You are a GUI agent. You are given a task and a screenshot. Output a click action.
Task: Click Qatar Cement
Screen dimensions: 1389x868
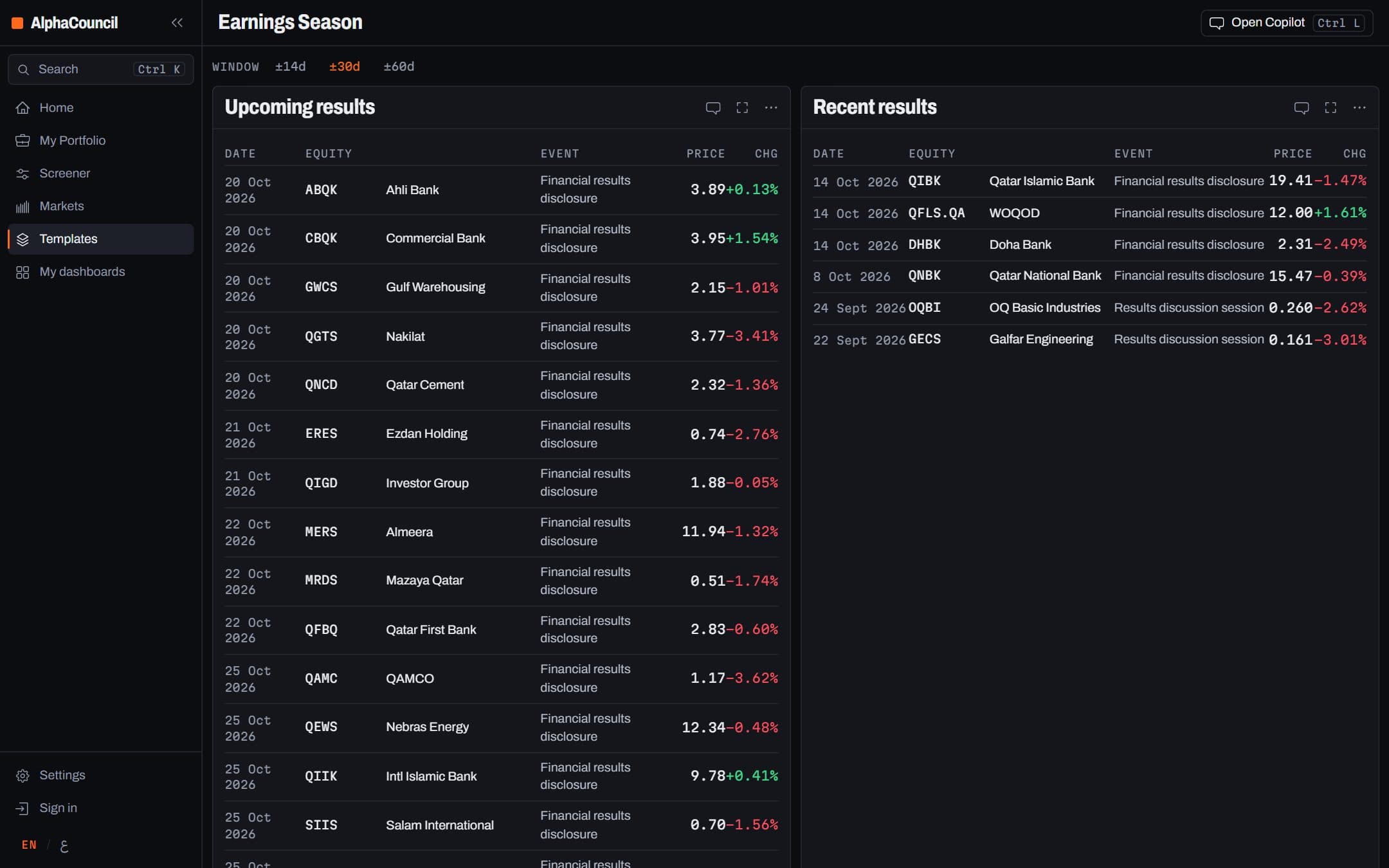tap(424, 384)
